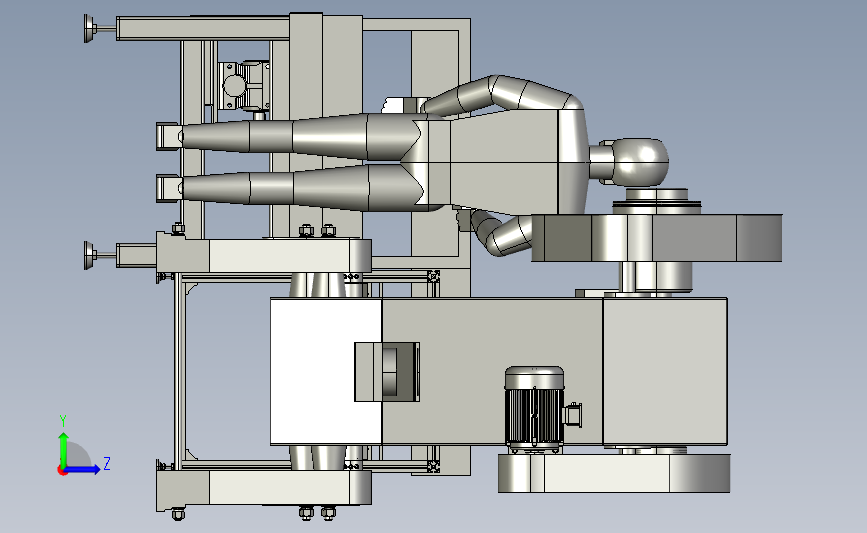Select the red origin point of the coordinate triad

tap(62, 471)
